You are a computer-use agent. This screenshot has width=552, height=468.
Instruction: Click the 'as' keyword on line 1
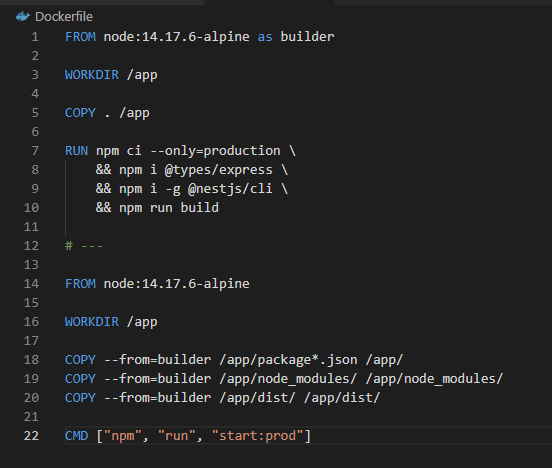pos(265,37)
